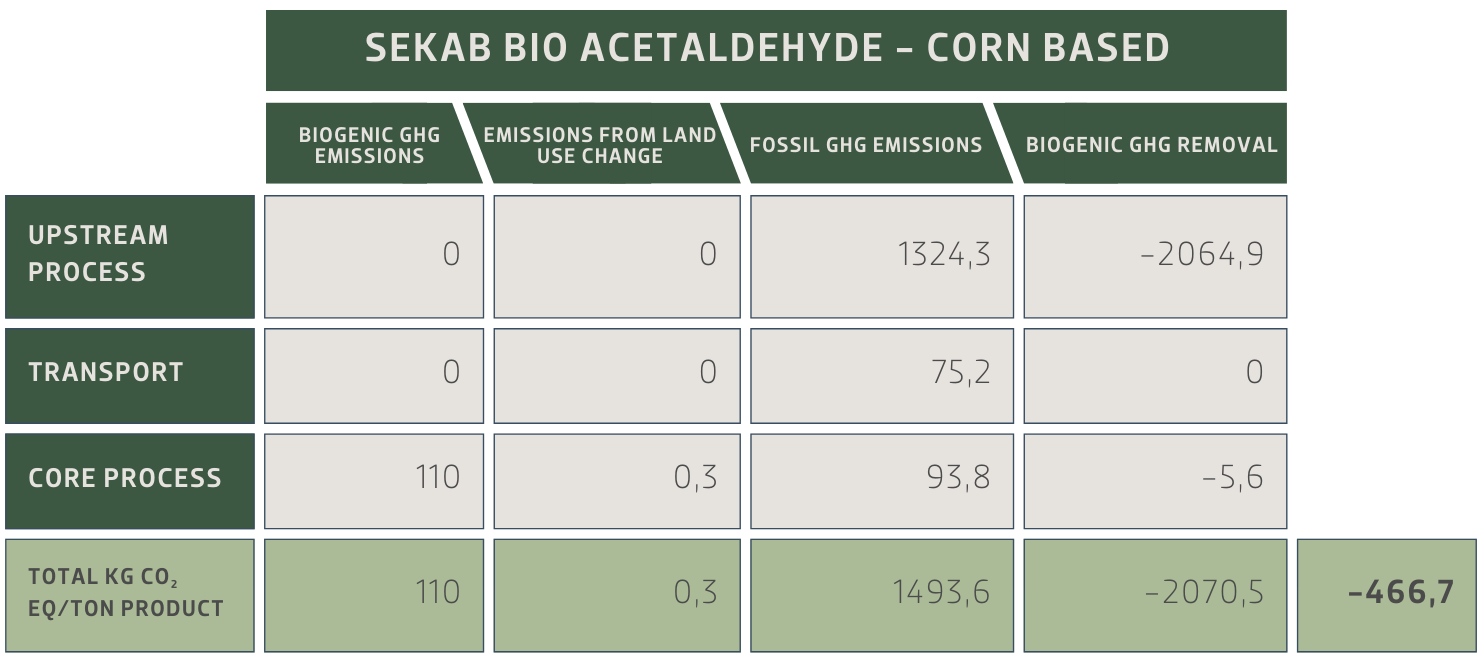Click the bold -466,7 net total cell
The width and height of the screenshot is (1482, 655).
coord(1386,594)
